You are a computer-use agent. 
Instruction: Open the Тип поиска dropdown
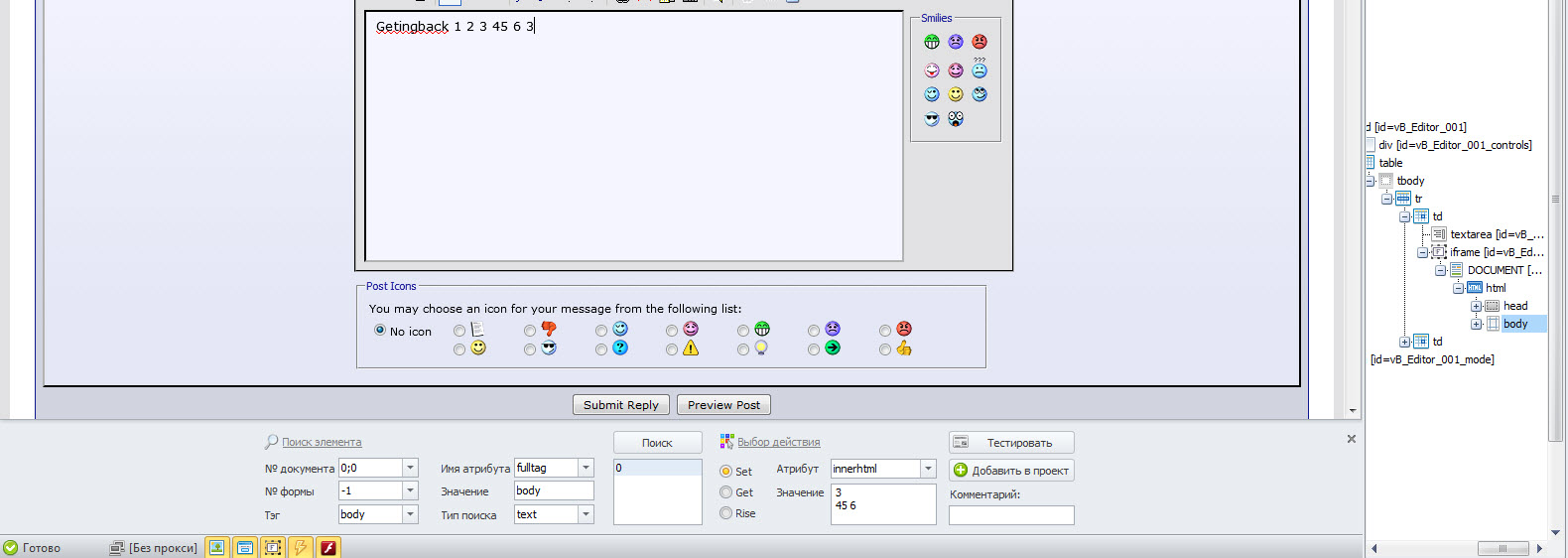point(586,514)
